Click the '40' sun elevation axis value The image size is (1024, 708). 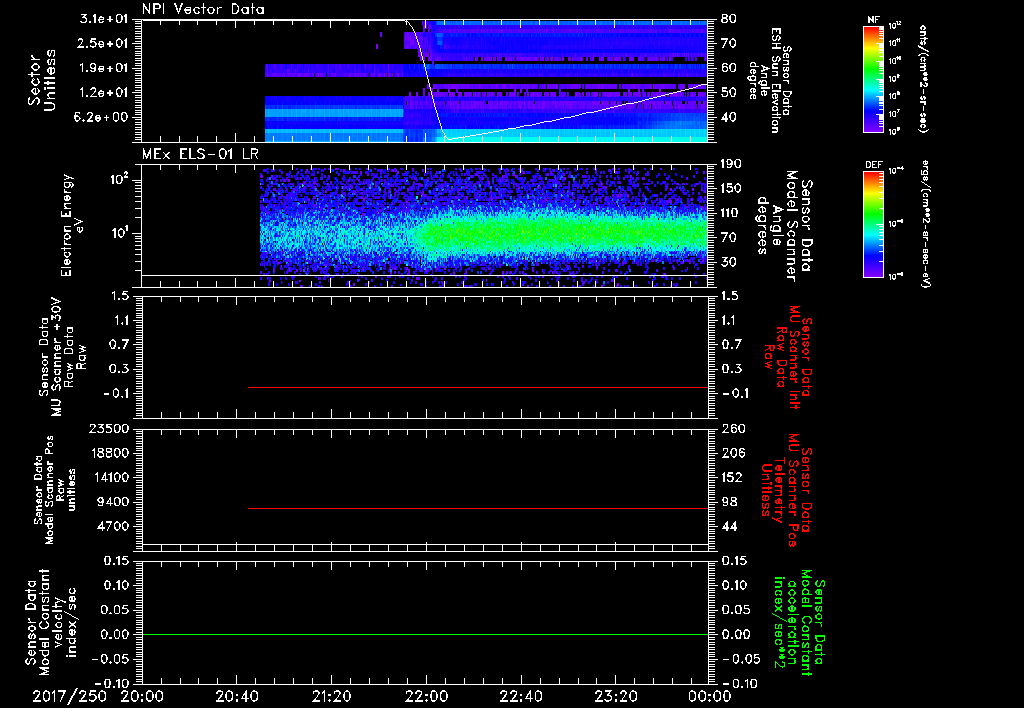pos(729,118)
